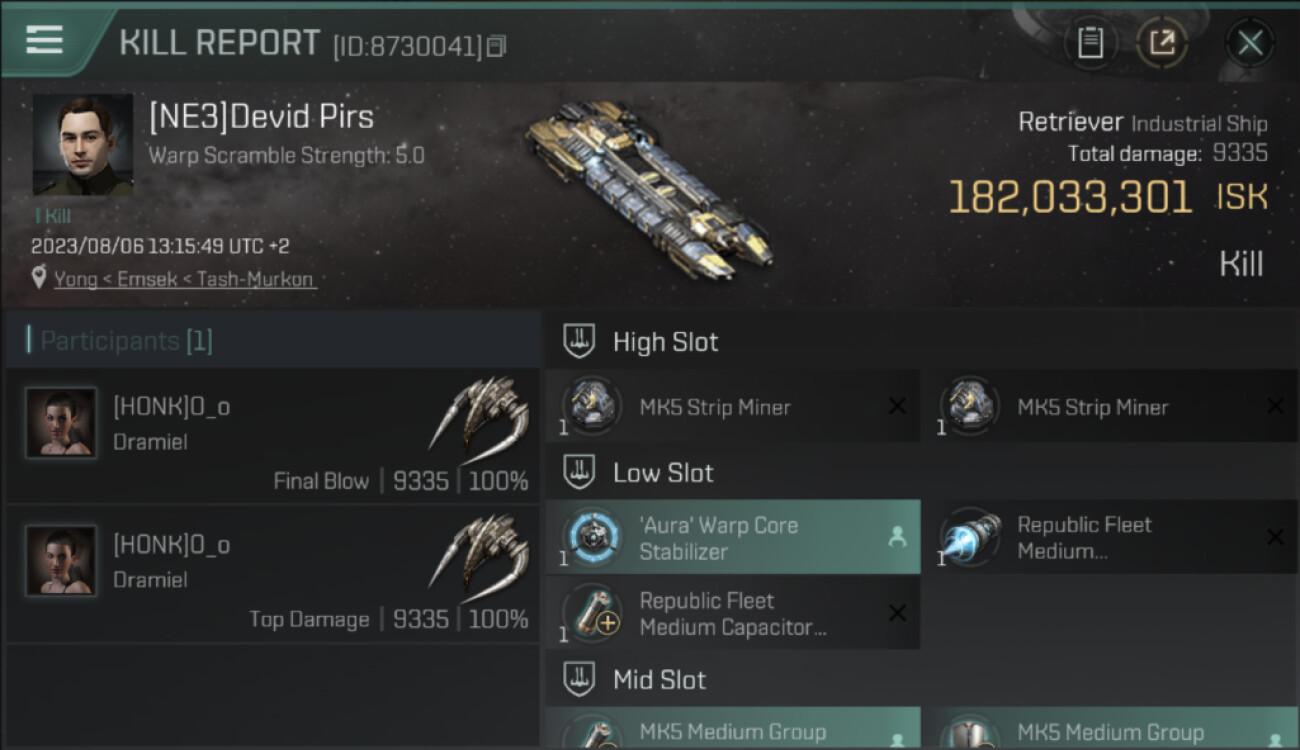Open the clipboard notes icon
1300x750 pixels.
tap(1090, 43)
